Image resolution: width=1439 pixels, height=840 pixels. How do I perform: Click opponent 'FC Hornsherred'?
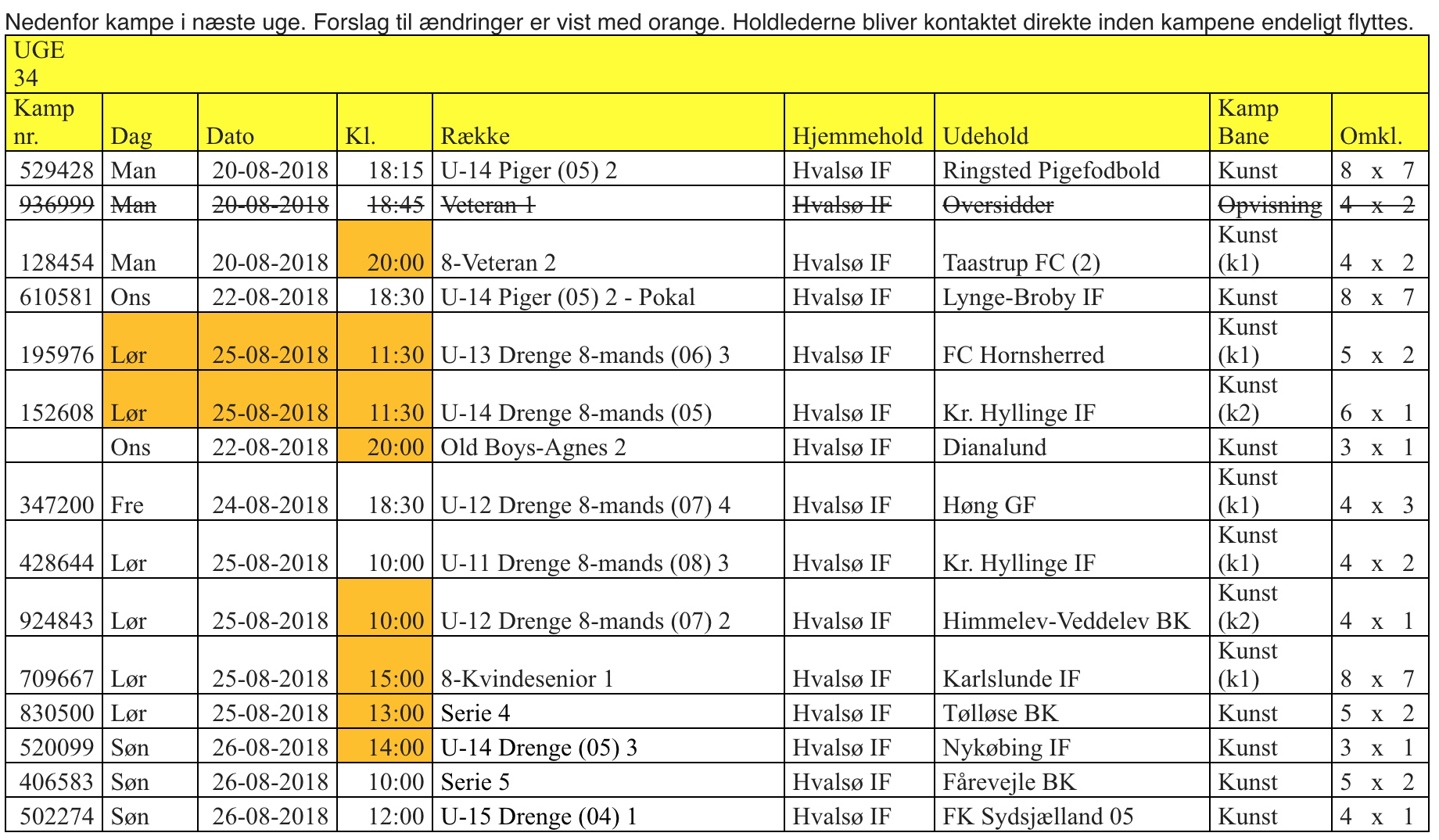[x=1072, y=342]
